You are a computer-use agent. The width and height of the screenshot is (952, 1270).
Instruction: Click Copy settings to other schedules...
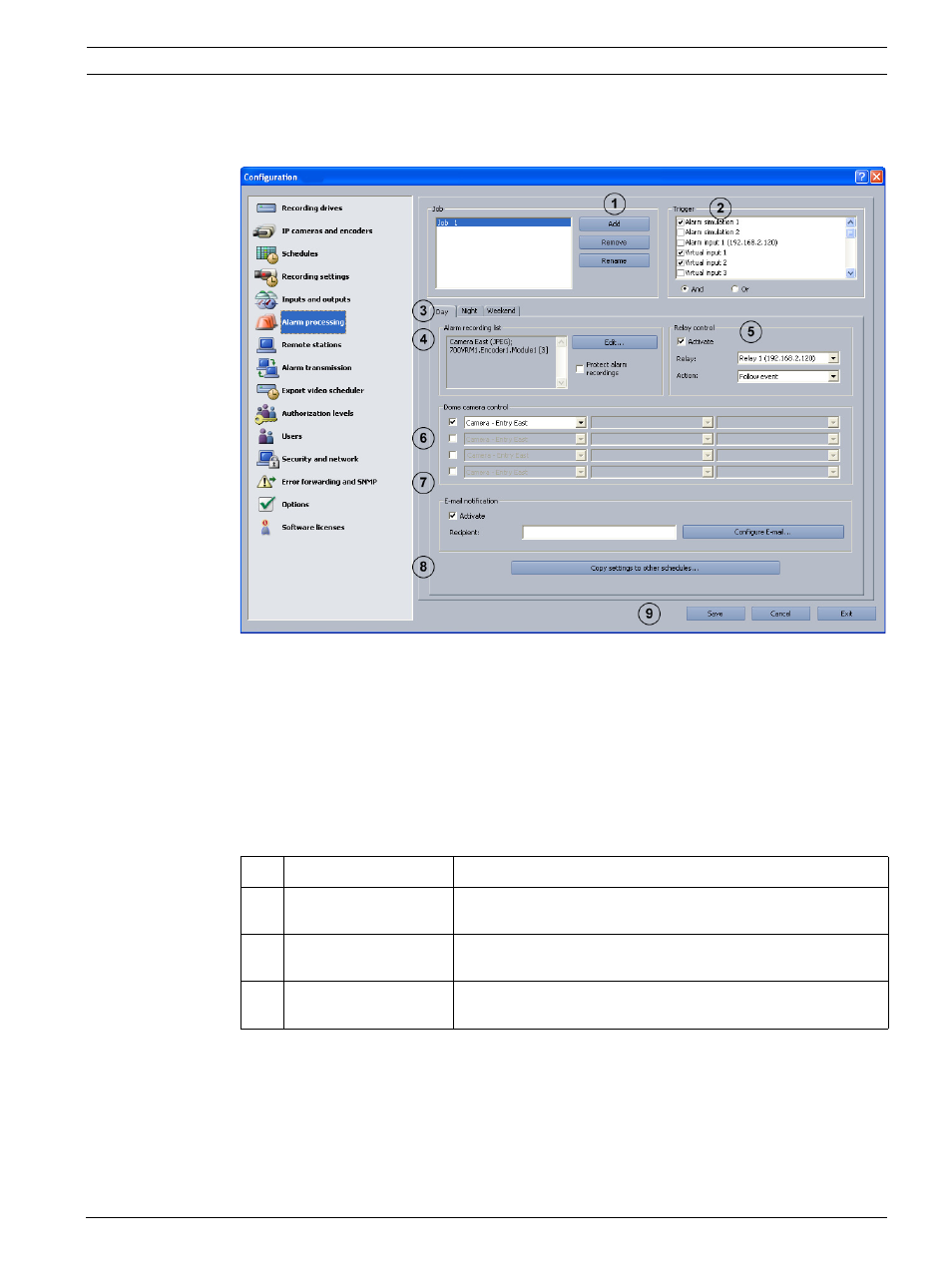(645, 569)
